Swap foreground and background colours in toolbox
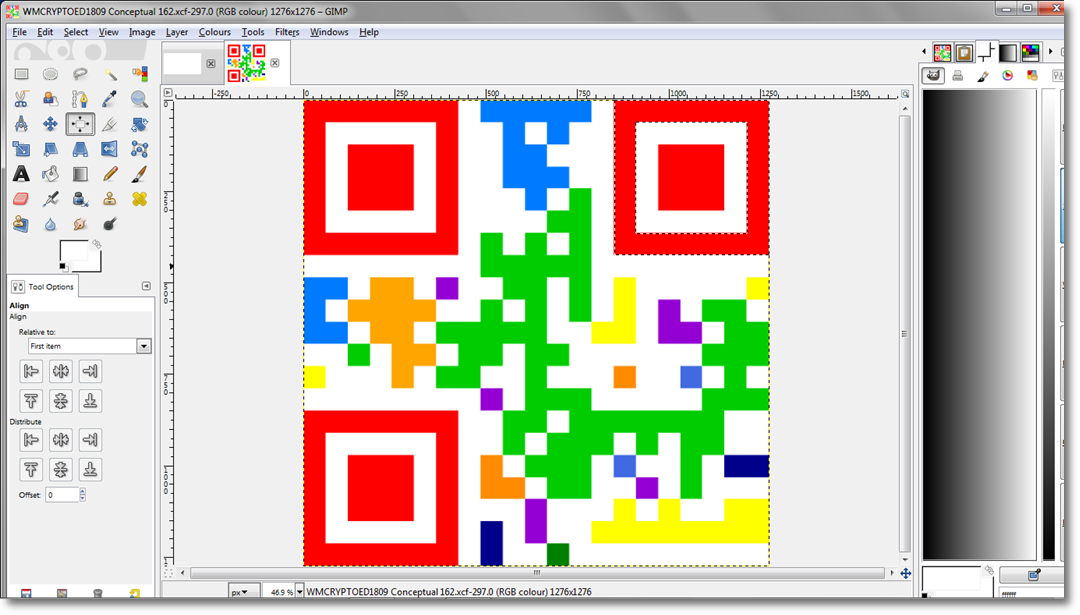This screenshot has width=1080, height=615. pos(97,244)
